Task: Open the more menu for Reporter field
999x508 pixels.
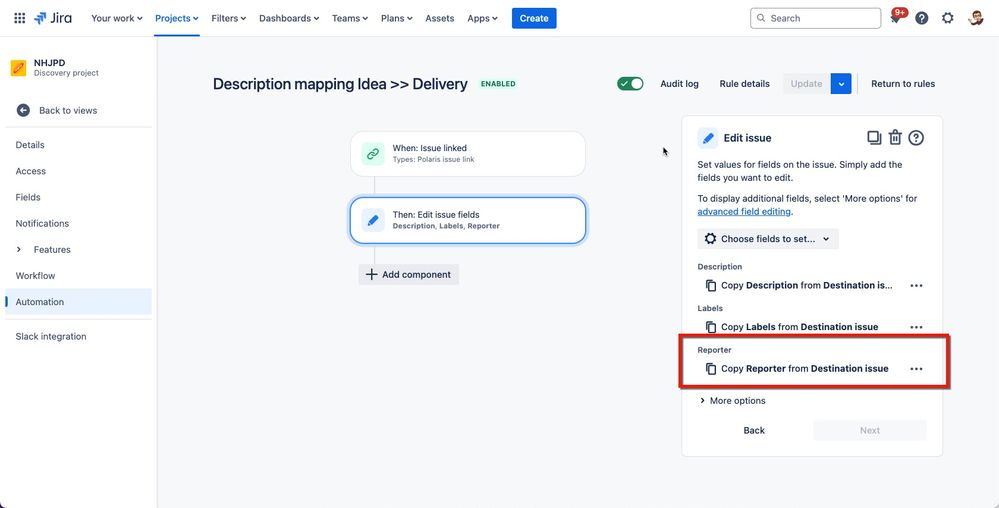Action: click(x=916, y=368)
